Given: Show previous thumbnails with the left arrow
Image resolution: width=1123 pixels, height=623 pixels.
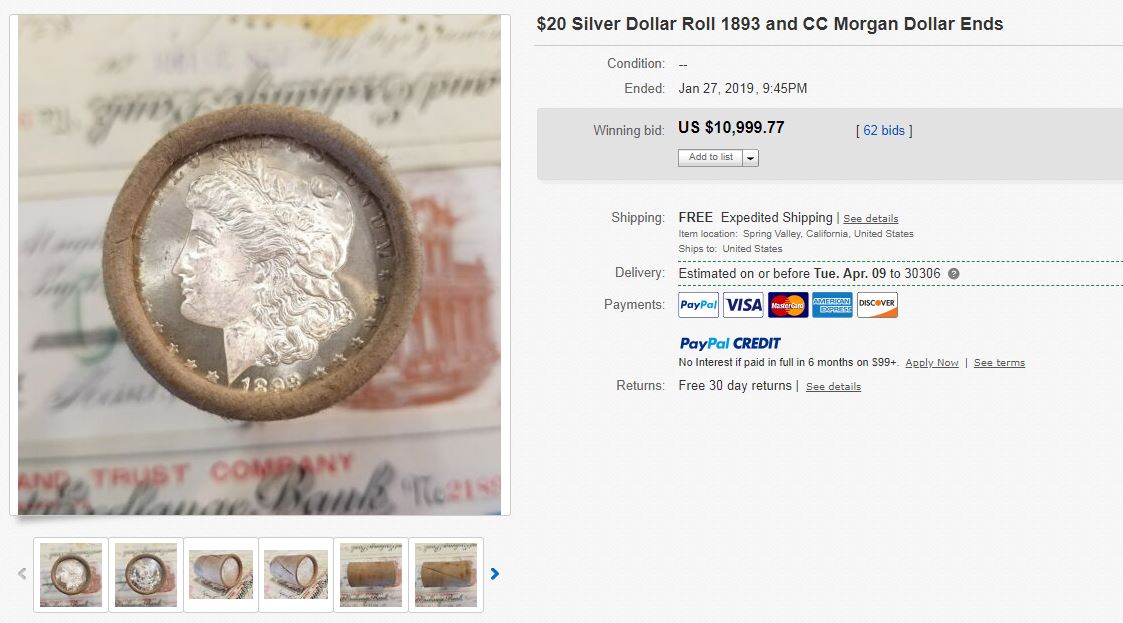Looking at the screenshot, I should tap(22, 574).
